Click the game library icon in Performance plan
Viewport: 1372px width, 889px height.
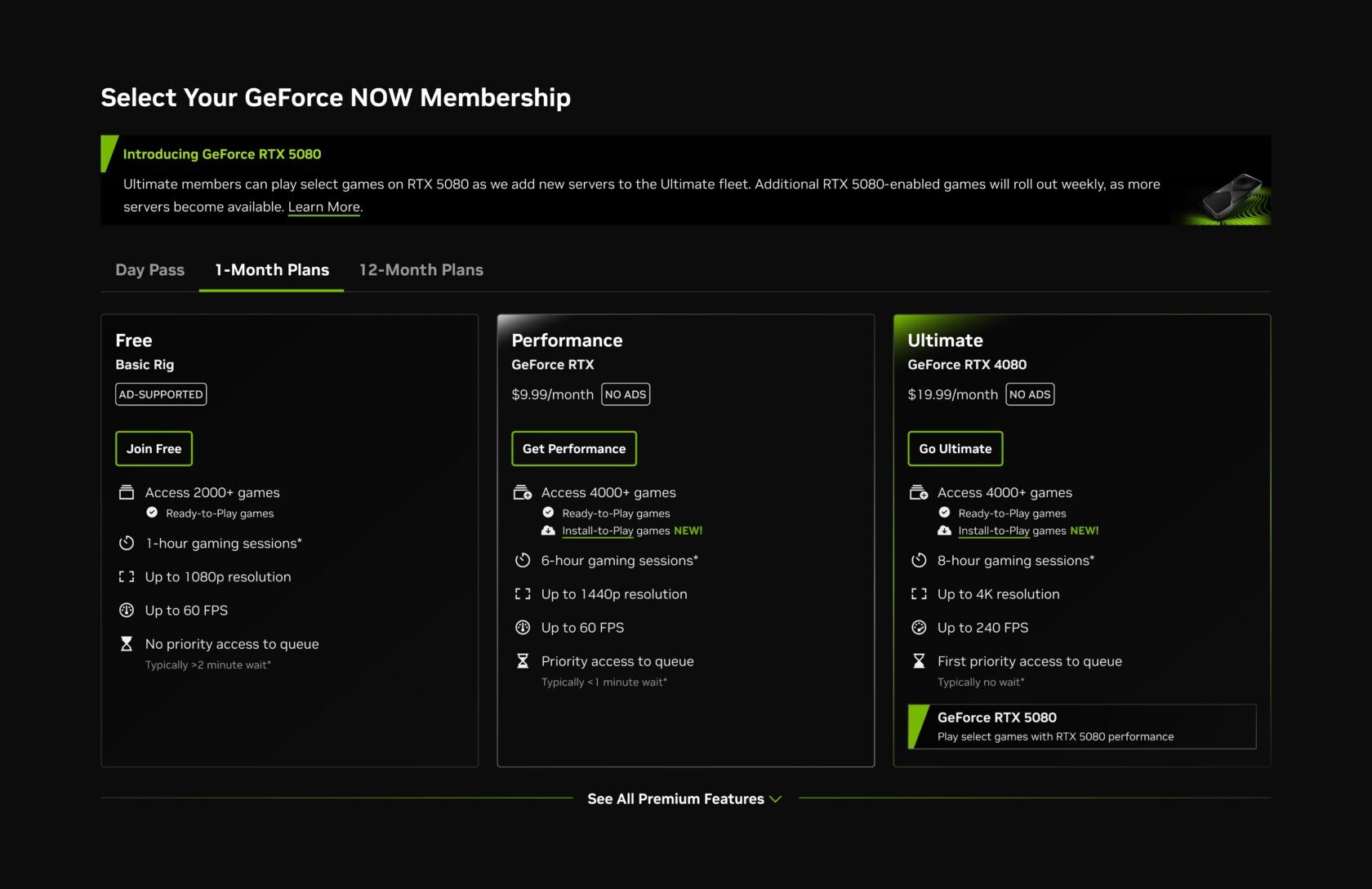pyautogui.click(x=523, y=491)
